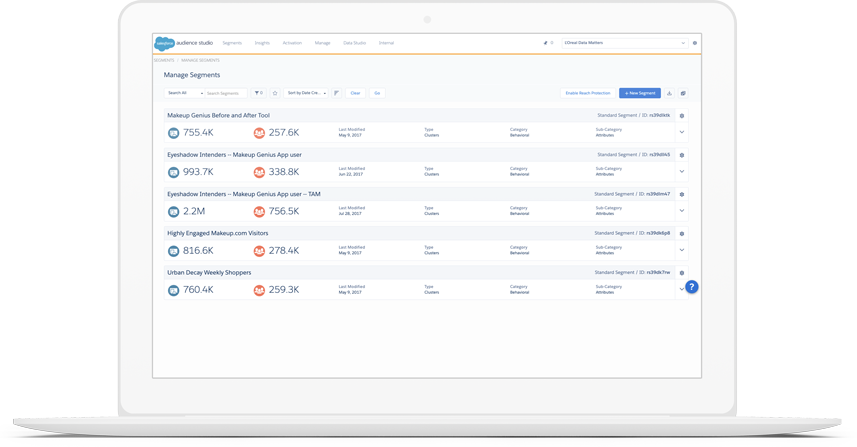The width and height of the screenshot is (857, 447).
Task: Expand the Highly Engaged Makeup.com Visitors row
Action: [x=682, y=250]
